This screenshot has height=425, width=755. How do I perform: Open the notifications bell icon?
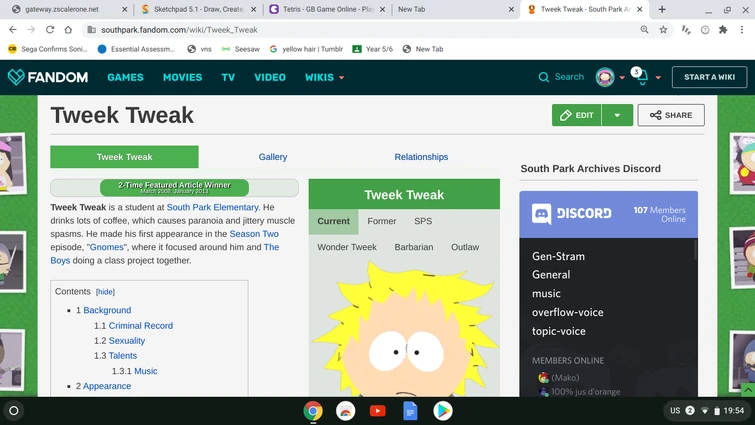[642, 77]
